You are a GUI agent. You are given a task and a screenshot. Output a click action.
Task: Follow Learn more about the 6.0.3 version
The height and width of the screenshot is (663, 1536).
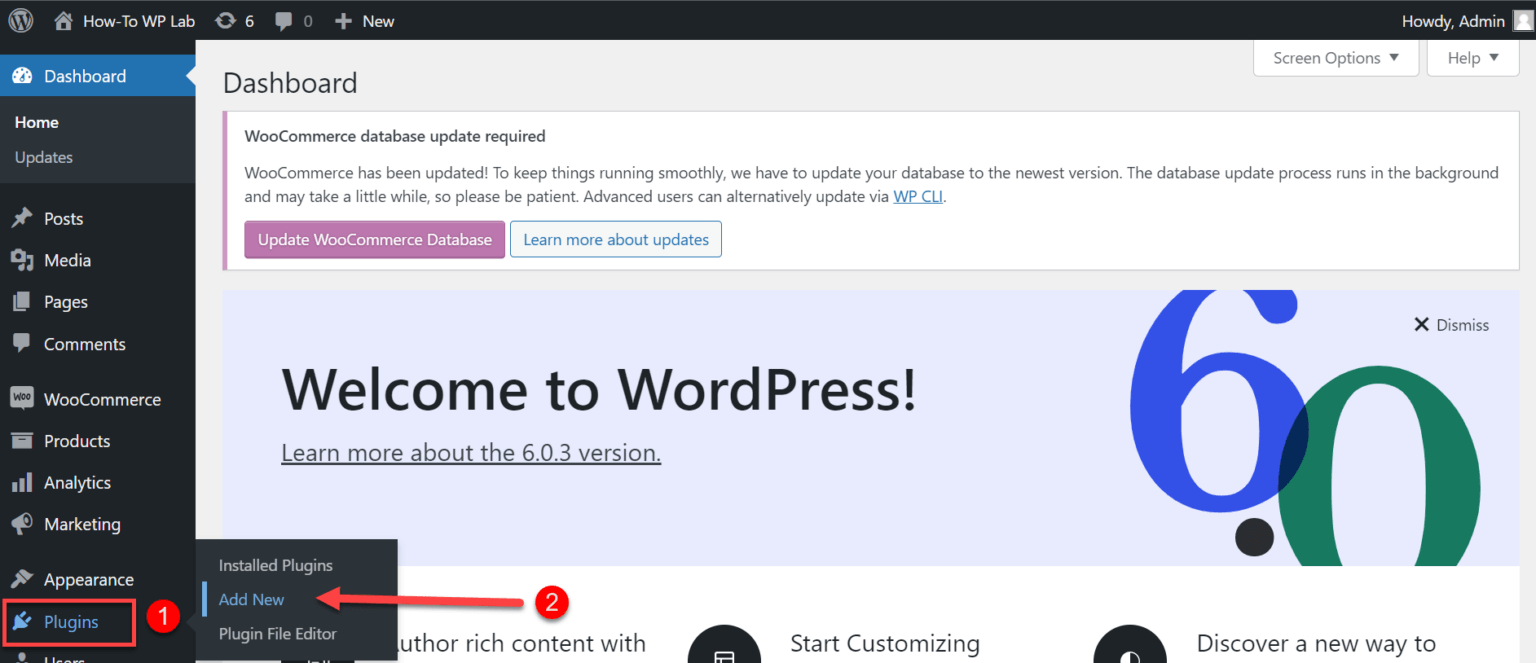point(470,452)
